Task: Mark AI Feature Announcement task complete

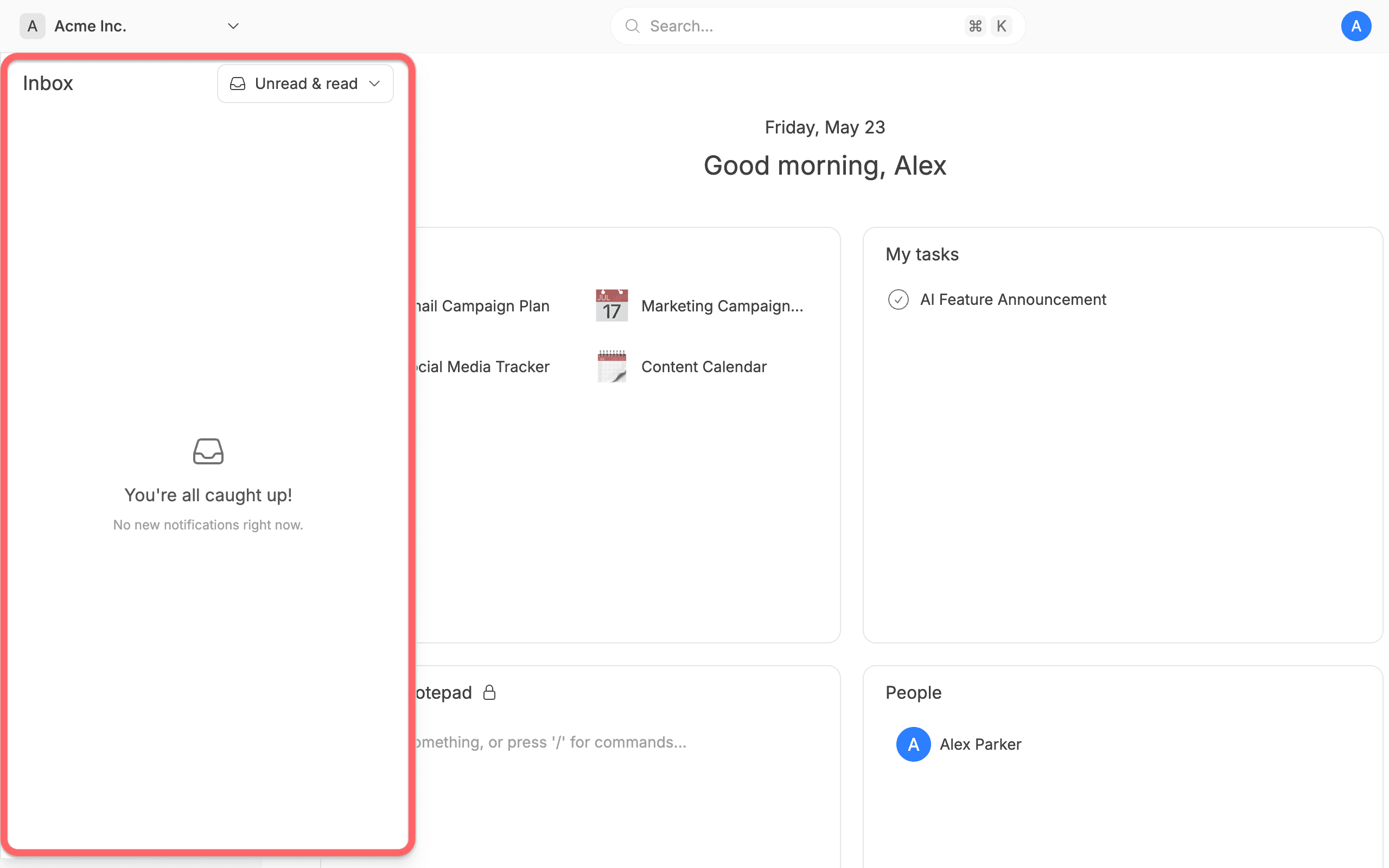Action: [899, 299]
